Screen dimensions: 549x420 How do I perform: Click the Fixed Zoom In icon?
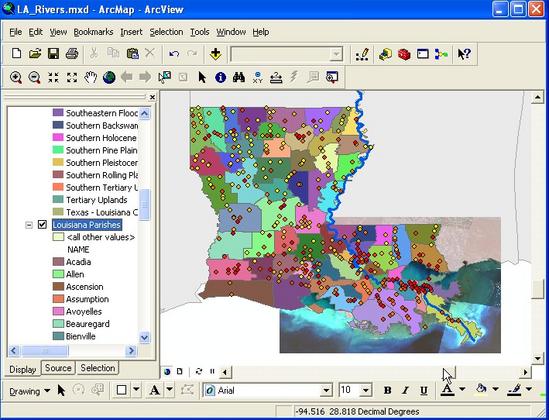(x=53, y=77)
